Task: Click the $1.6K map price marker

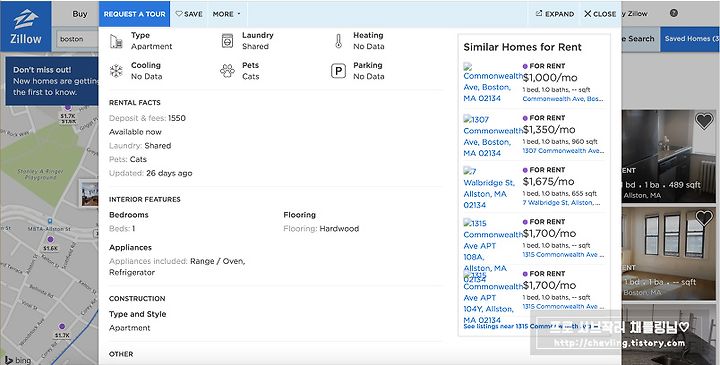Action: tap(51, 244)
